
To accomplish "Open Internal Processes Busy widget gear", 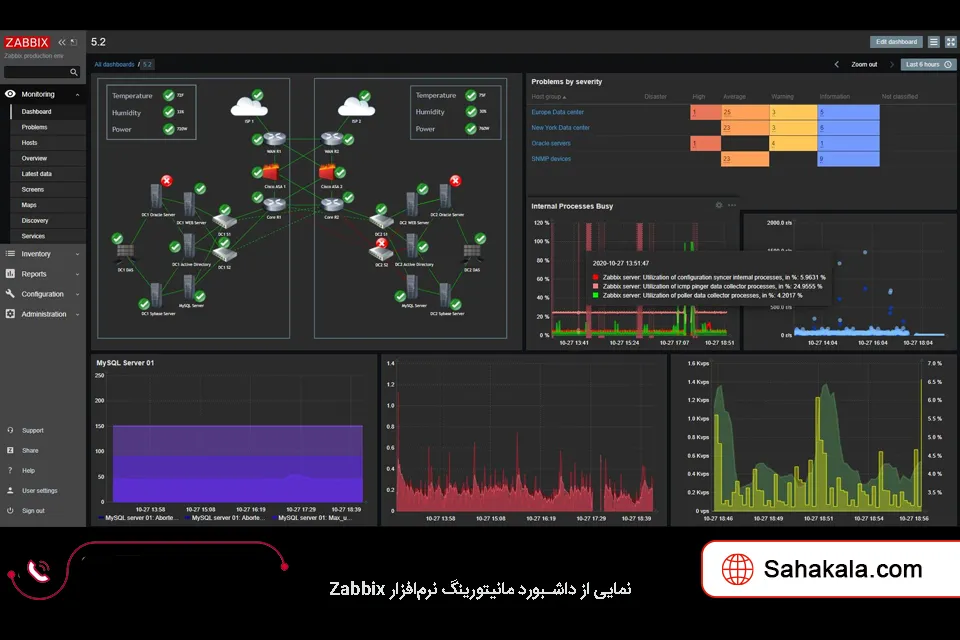I will tap(719, 206).
